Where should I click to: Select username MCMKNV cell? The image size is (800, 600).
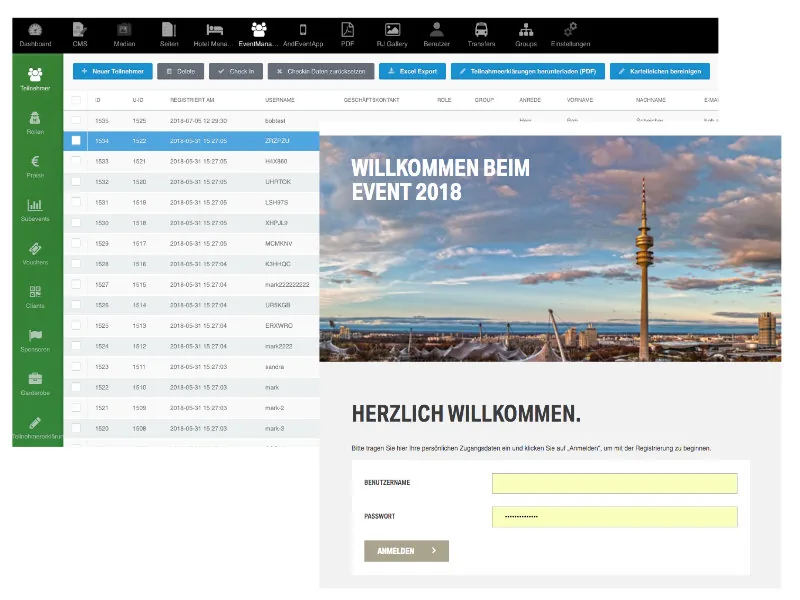(x=279, y=243)
